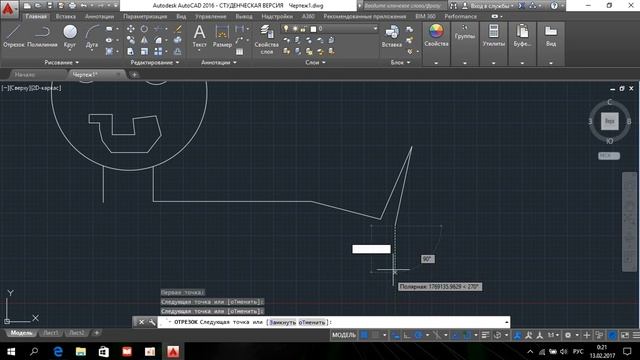
Task: Switch to the Управление ribbon tab
Action: (x=210, y=16)
